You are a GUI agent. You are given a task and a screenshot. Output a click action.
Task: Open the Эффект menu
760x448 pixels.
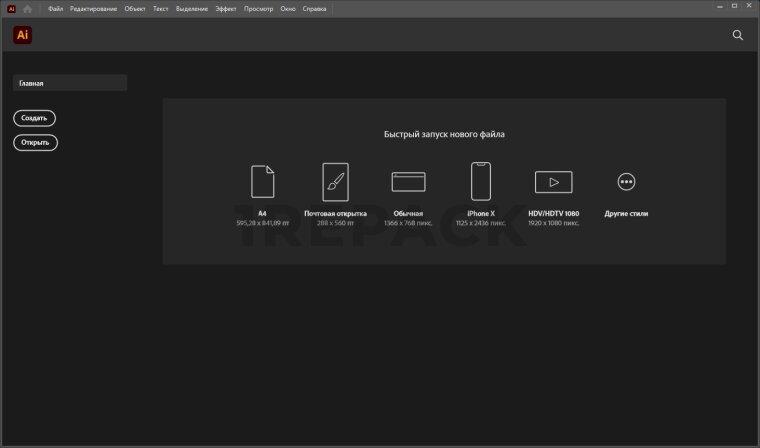click(x=226, y=8)
